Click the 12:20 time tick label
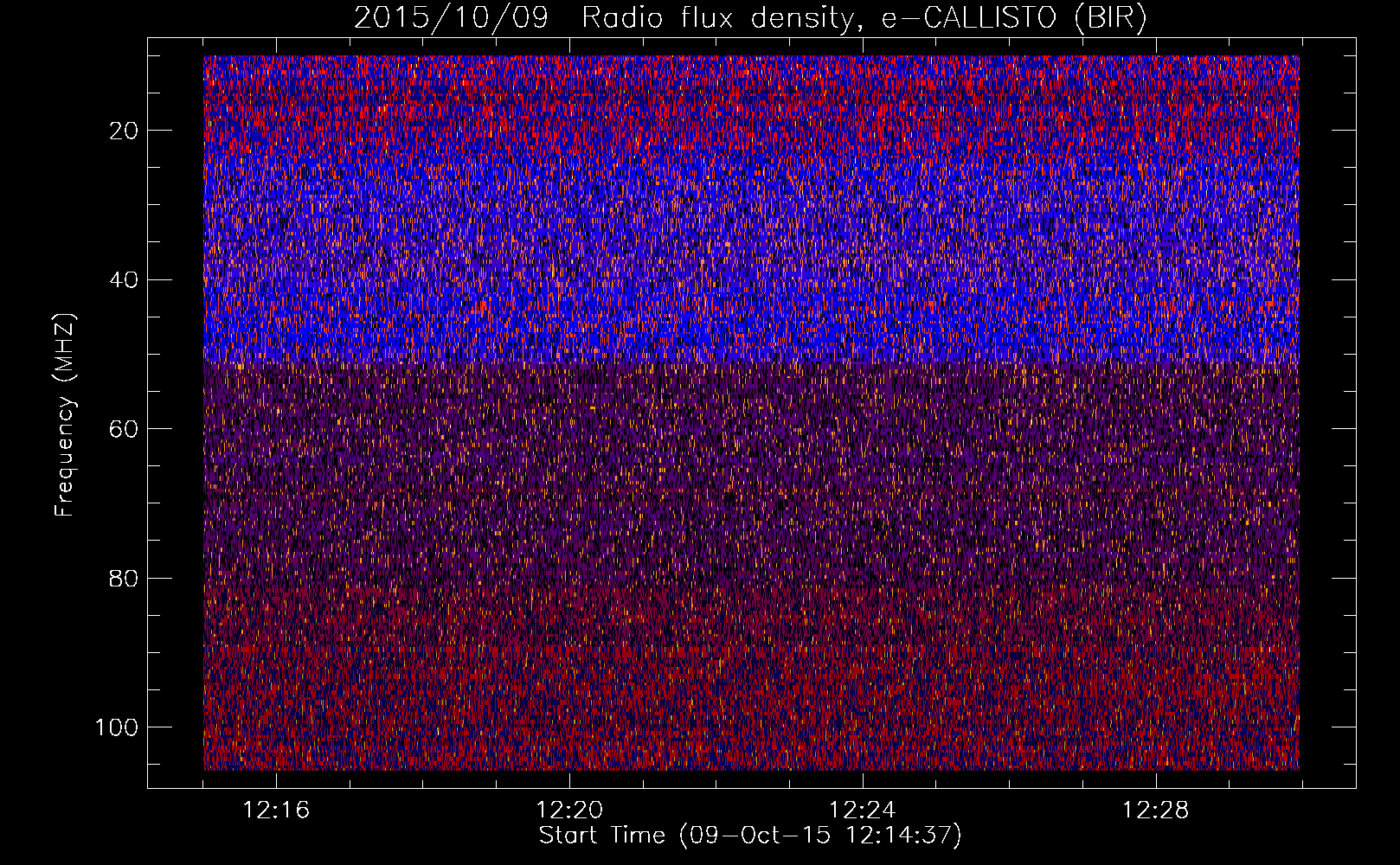 coord(569,811)
